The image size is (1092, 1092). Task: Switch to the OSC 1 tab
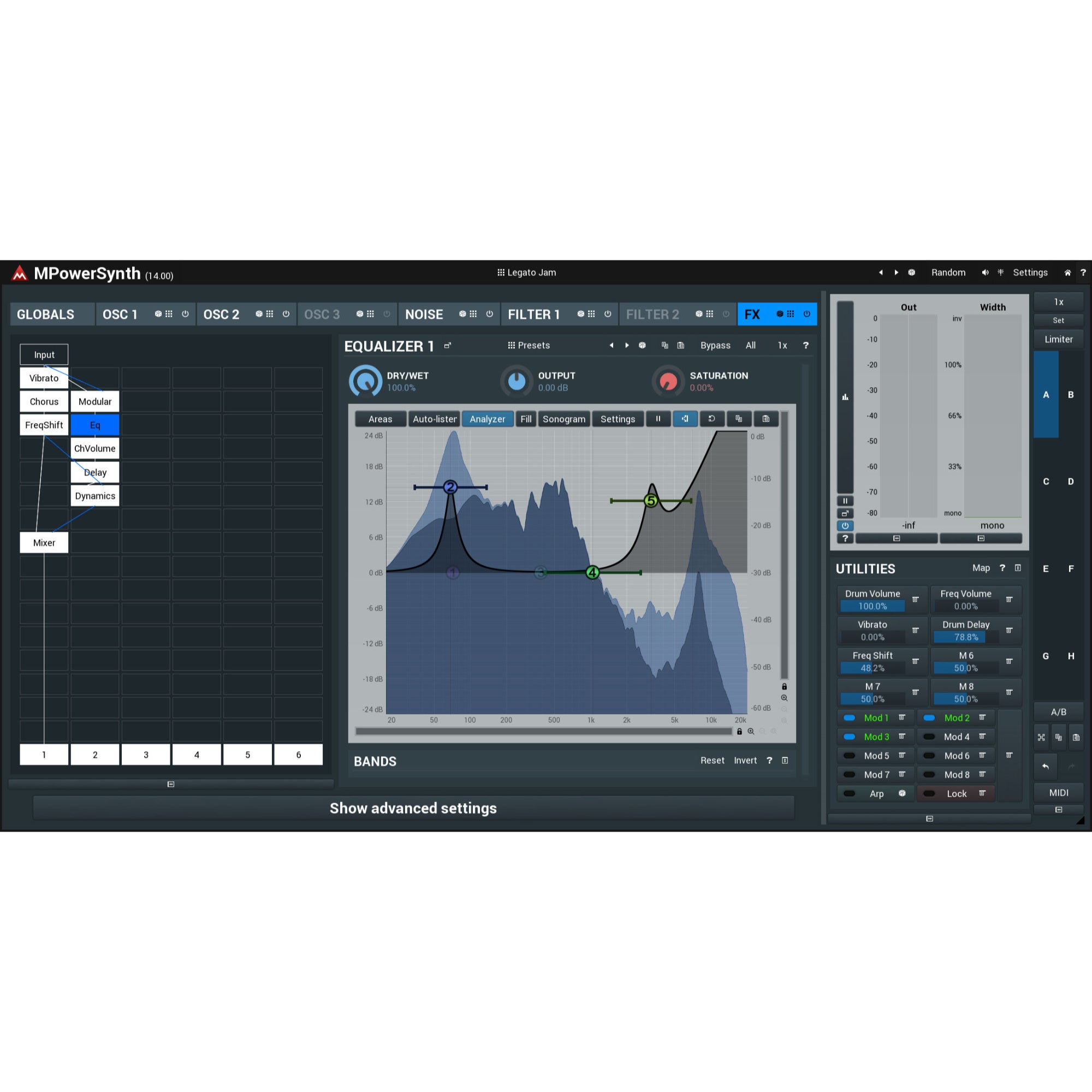(120, 314)
